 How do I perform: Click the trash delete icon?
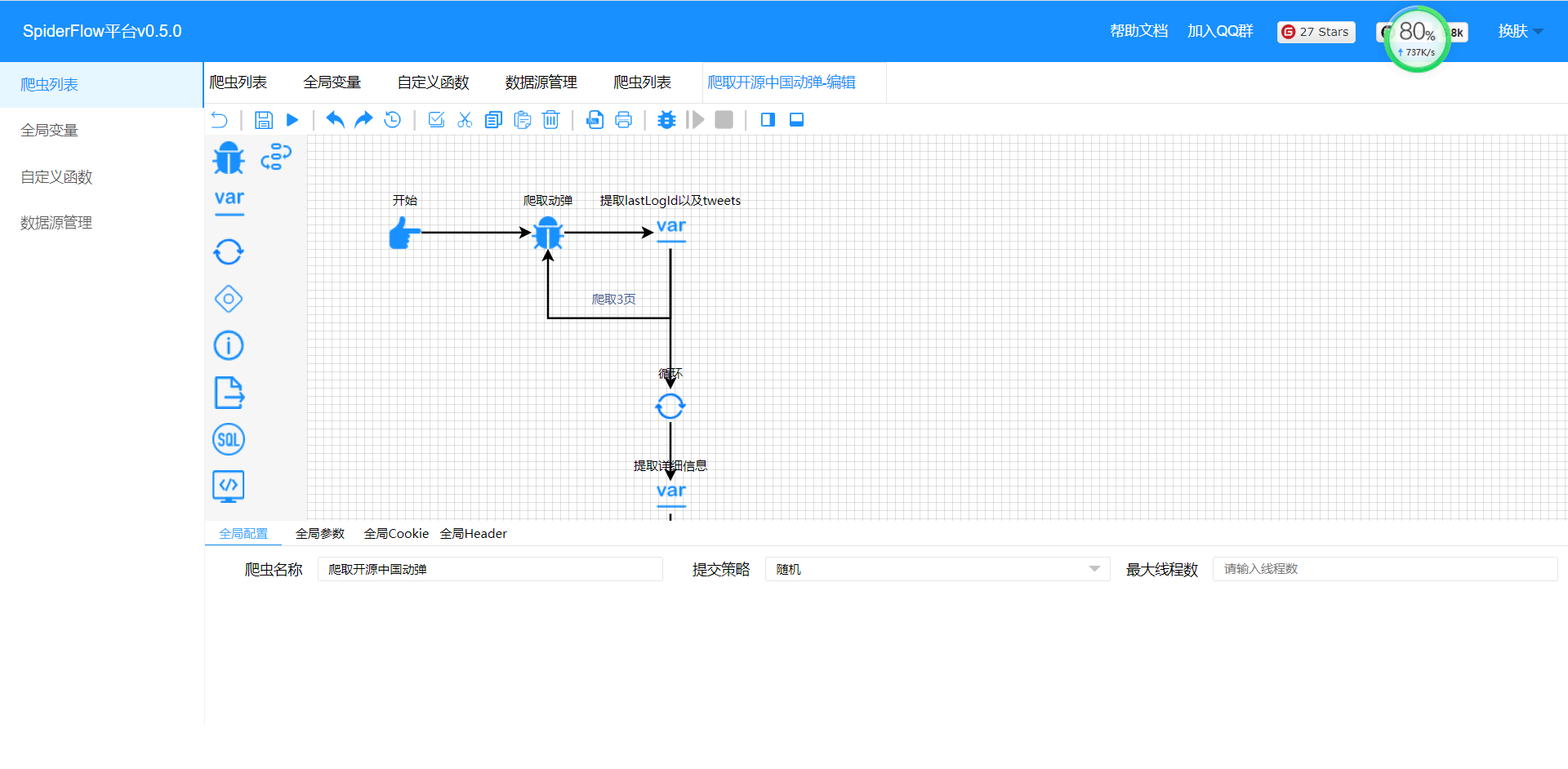[551, 120]
